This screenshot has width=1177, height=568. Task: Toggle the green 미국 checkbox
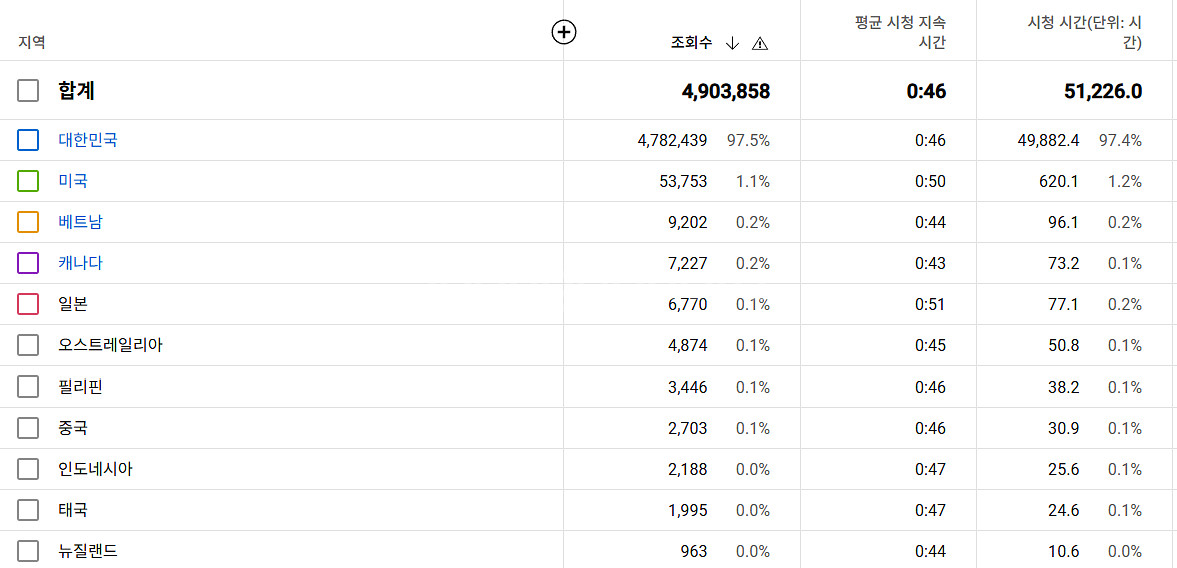point(28,181)
